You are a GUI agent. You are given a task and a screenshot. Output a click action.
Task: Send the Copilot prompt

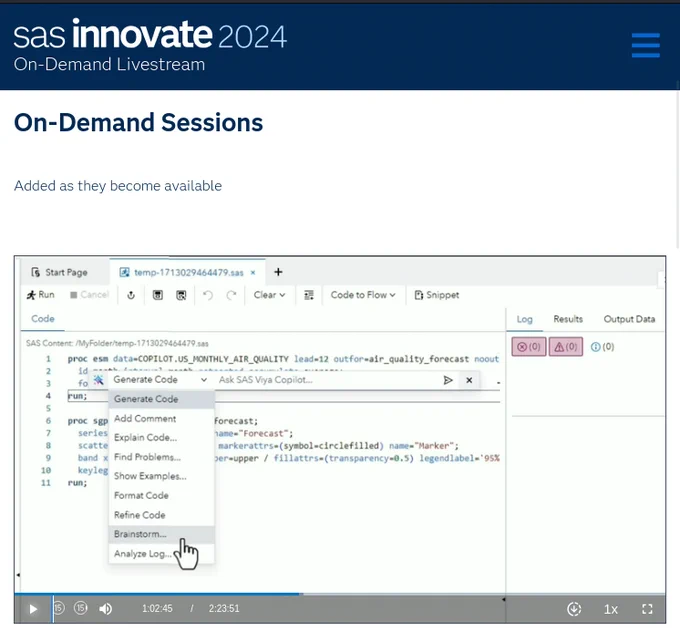click(448, 380)
